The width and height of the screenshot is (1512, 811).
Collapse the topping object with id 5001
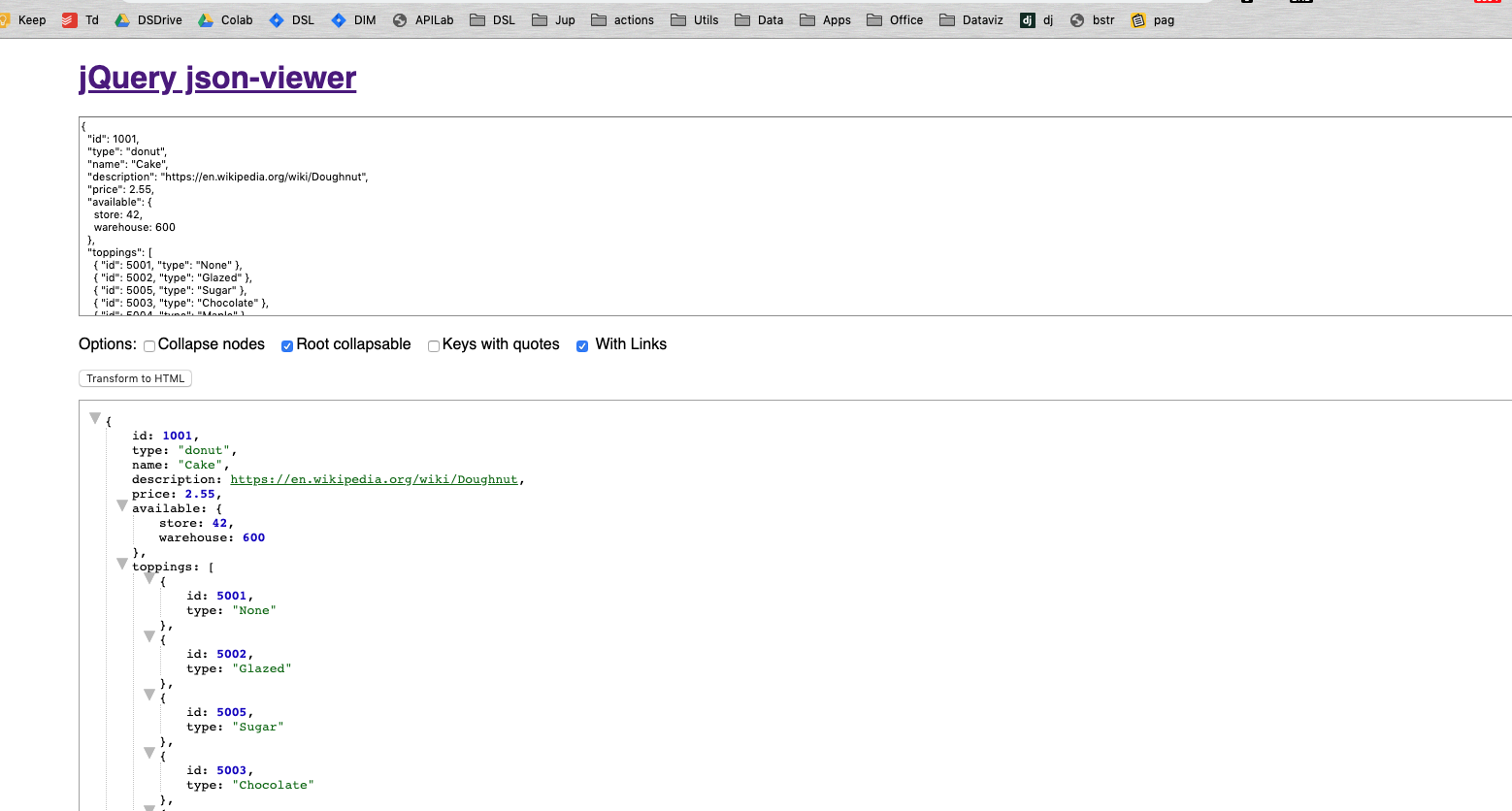click(149, 578)
